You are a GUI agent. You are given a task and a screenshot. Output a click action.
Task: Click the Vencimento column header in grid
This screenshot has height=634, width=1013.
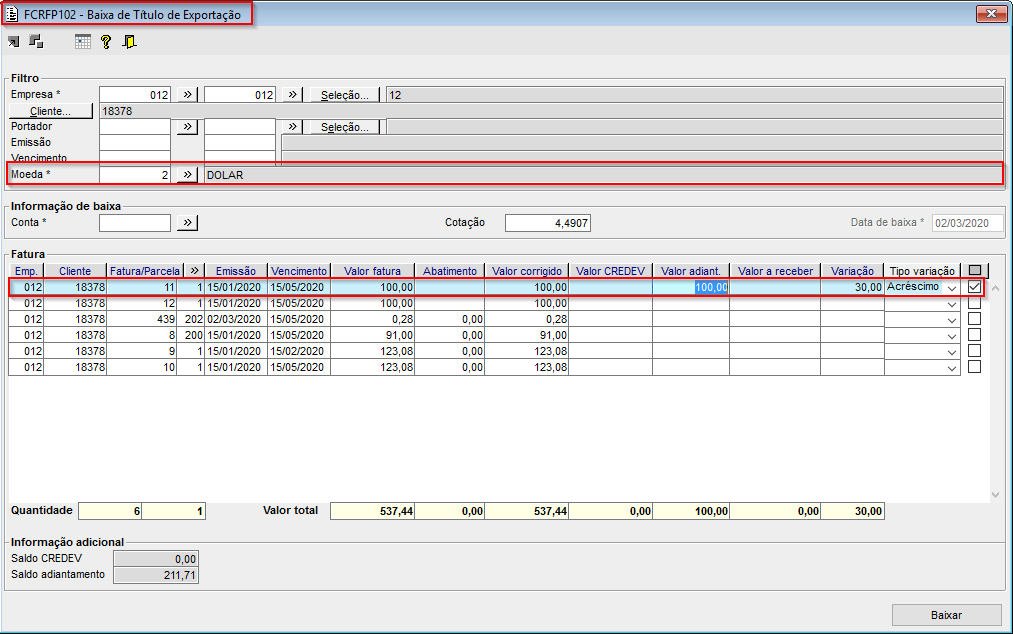point(299,271)
